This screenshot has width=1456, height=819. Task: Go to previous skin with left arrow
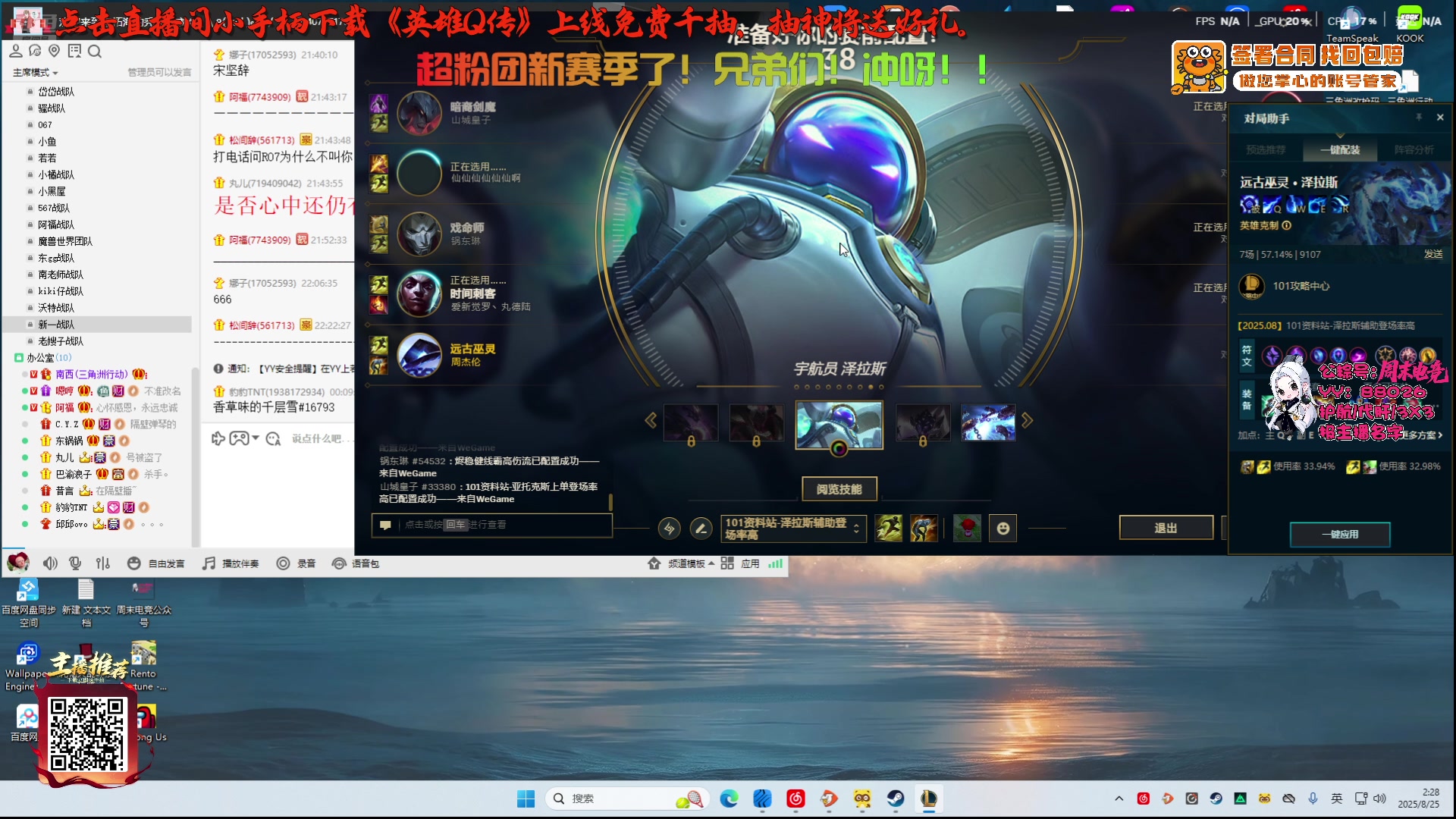pyautogui.click(x=651, y=420)
